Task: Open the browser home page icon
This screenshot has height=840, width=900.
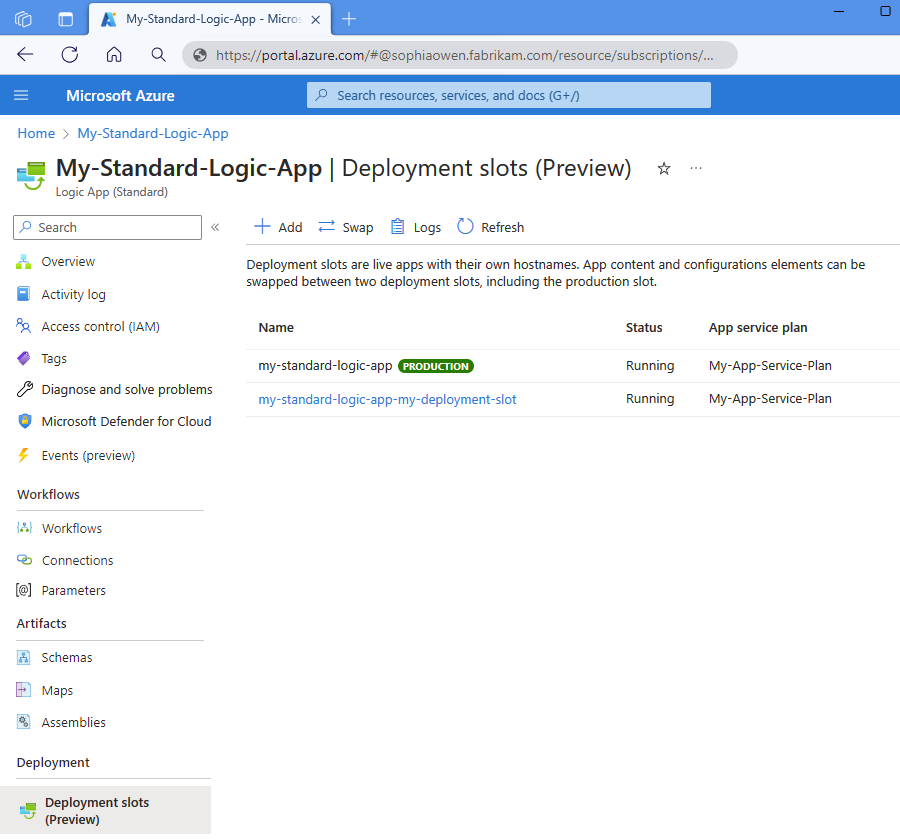Action: pyautogui.click(x=114, y=55)
